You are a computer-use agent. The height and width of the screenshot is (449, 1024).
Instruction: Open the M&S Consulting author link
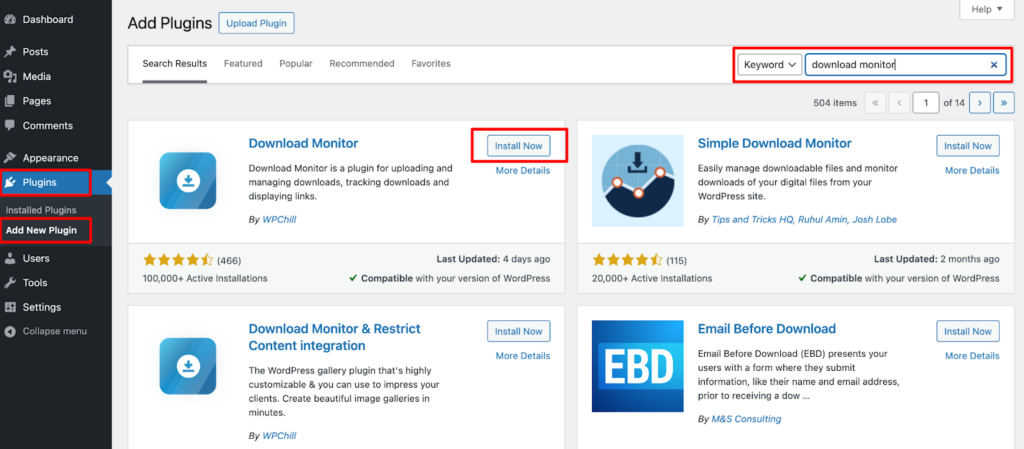(746, 418)
